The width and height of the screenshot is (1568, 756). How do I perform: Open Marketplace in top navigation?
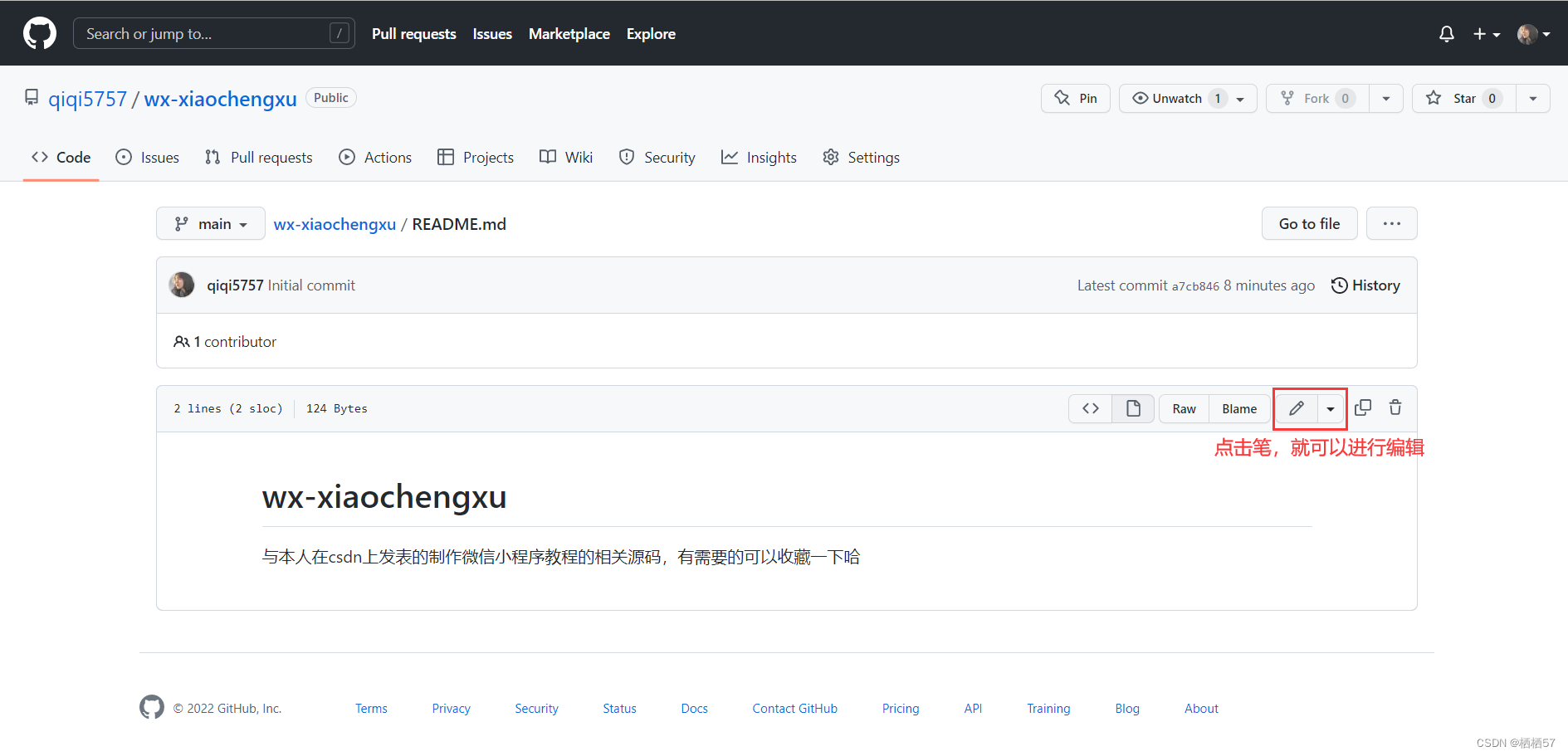coord(569,34)
